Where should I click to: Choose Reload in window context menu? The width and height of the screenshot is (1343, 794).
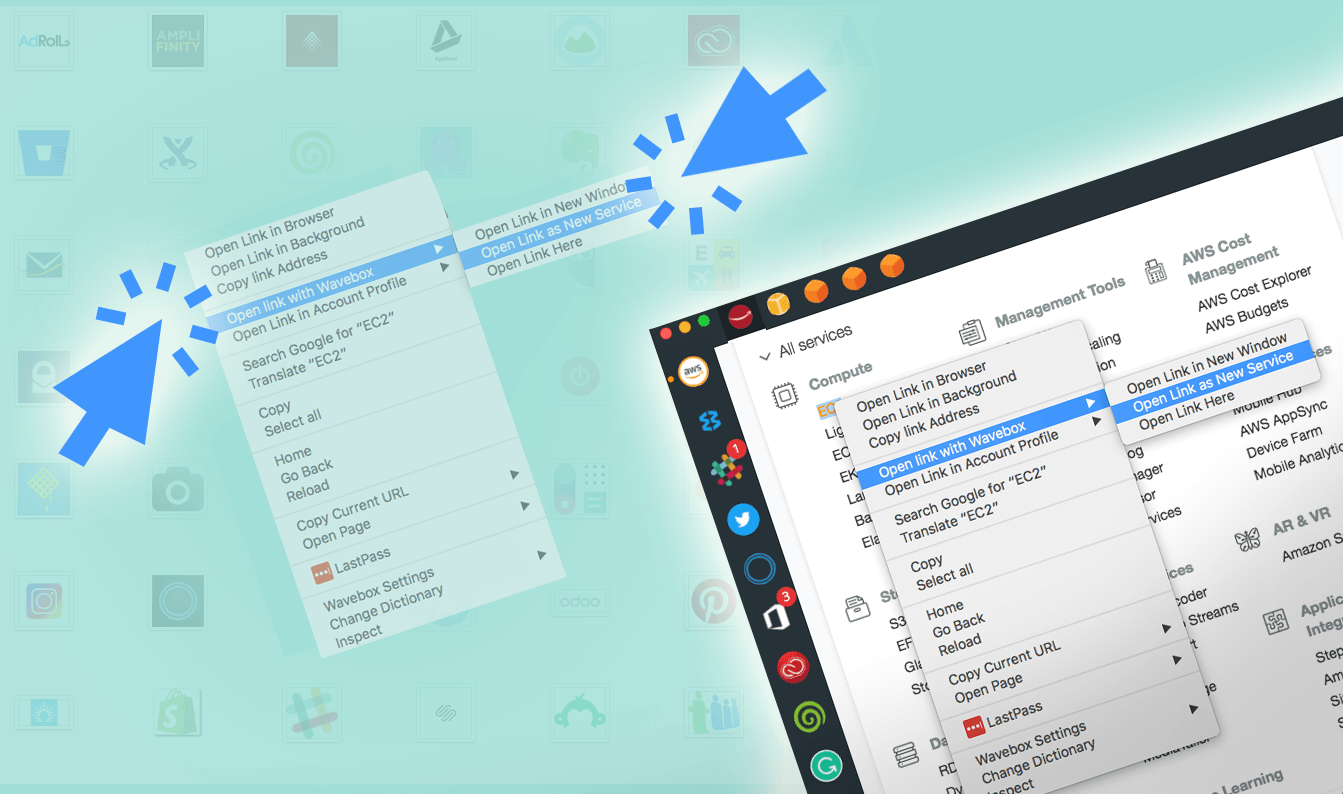click(x=959, y=645)
